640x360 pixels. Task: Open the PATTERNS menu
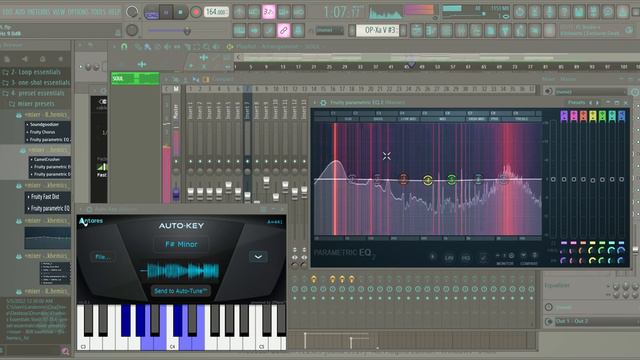pyautogui.click(x=38, y=12)
